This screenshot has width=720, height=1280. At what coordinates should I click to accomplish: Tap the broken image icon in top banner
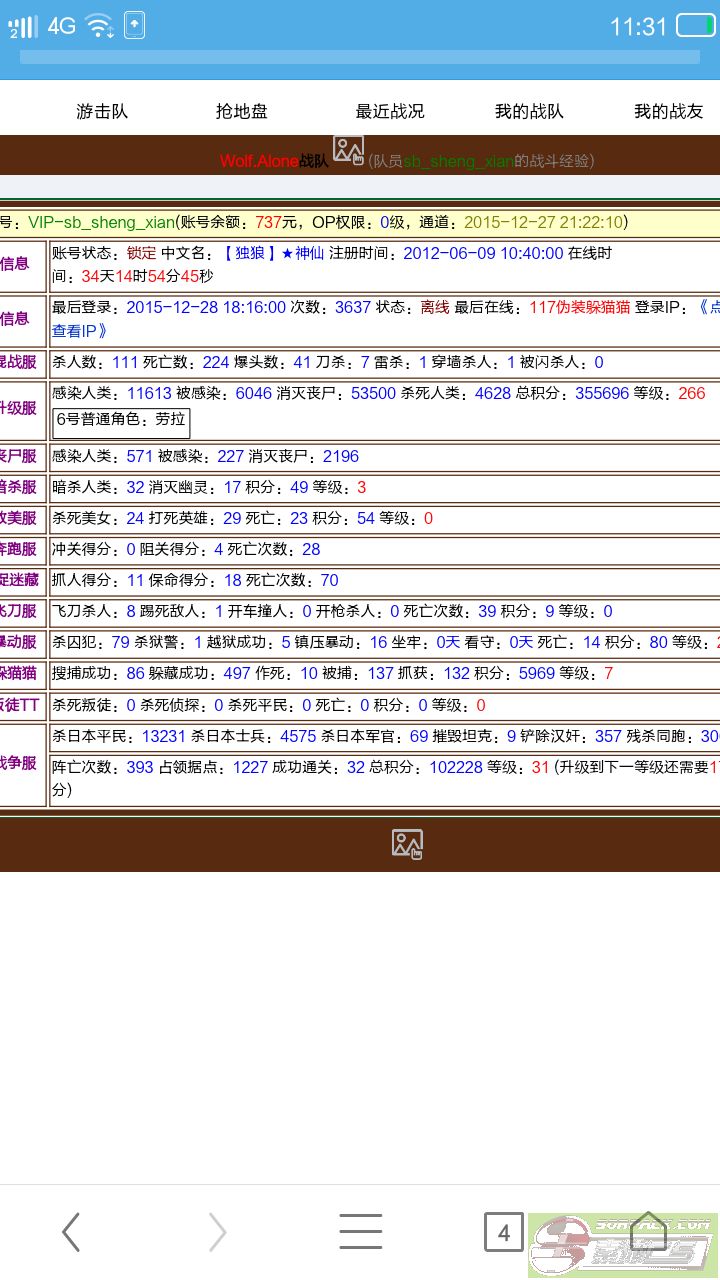point(348,151)
